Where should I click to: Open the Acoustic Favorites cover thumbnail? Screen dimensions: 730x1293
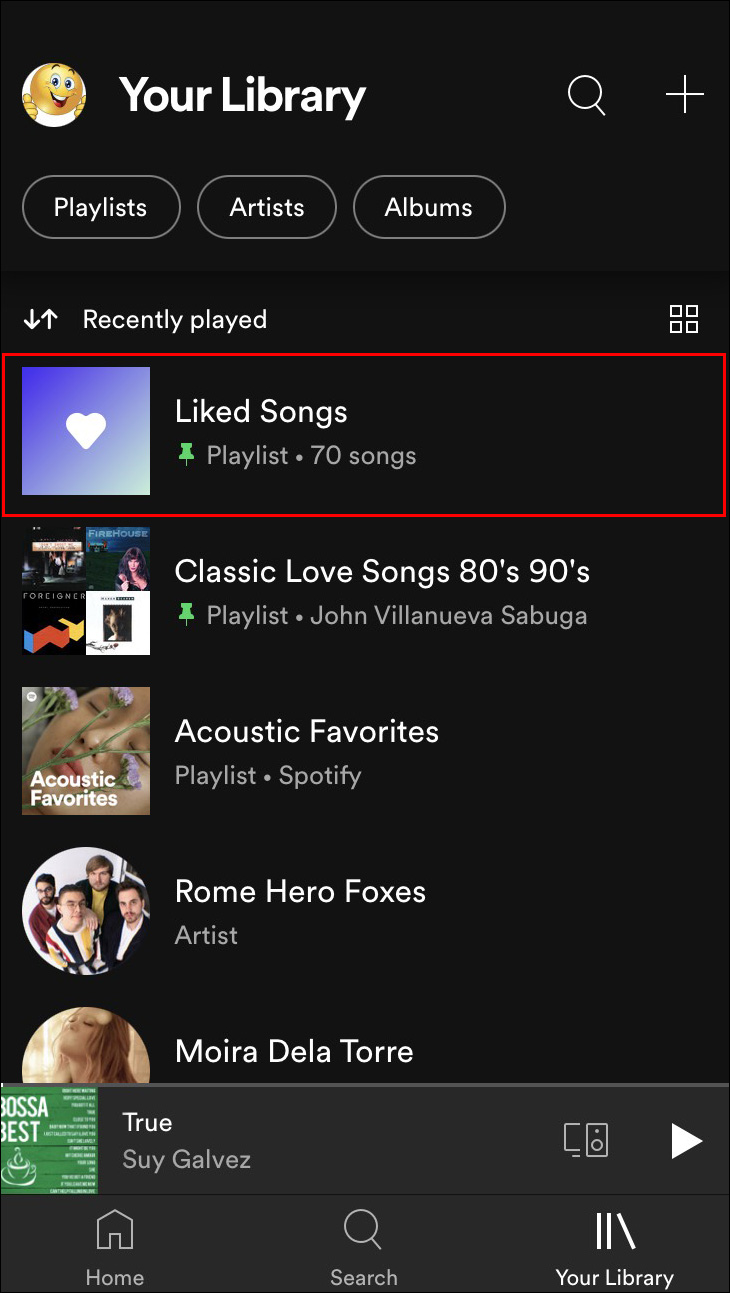(x=86, y=751)
